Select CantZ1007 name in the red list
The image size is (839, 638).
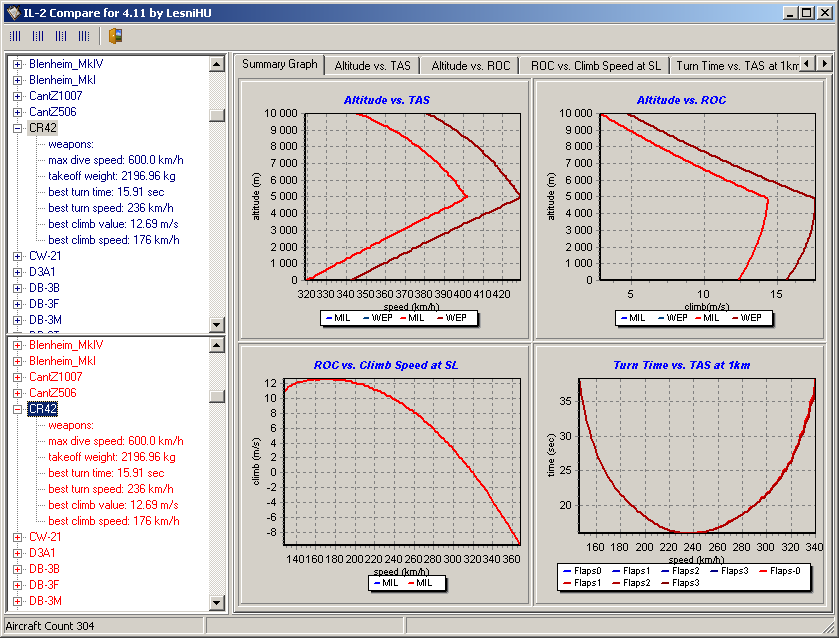click(x=56, y=377)
